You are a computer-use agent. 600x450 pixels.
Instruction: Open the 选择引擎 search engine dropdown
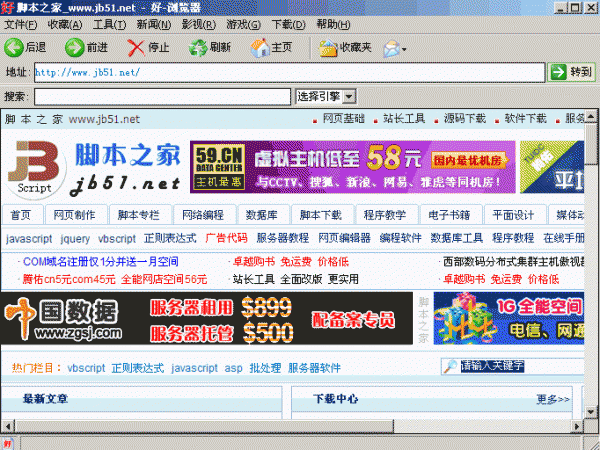349,96
